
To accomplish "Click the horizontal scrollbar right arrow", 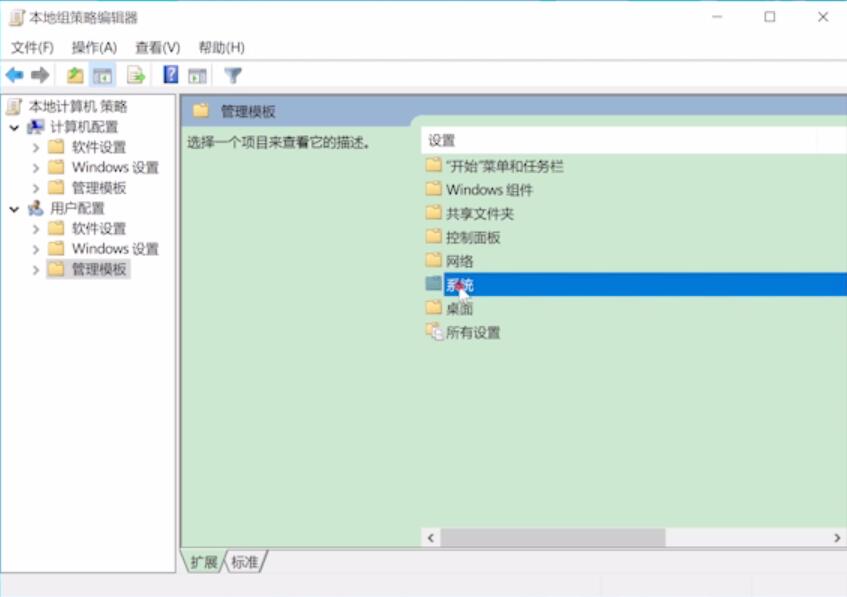I will point(837,538).
